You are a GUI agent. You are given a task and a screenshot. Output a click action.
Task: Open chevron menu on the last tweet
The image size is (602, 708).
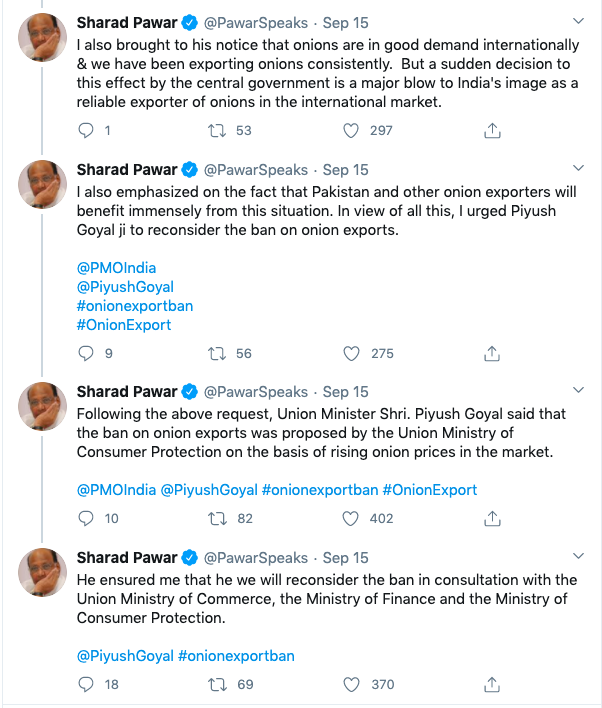578,555
